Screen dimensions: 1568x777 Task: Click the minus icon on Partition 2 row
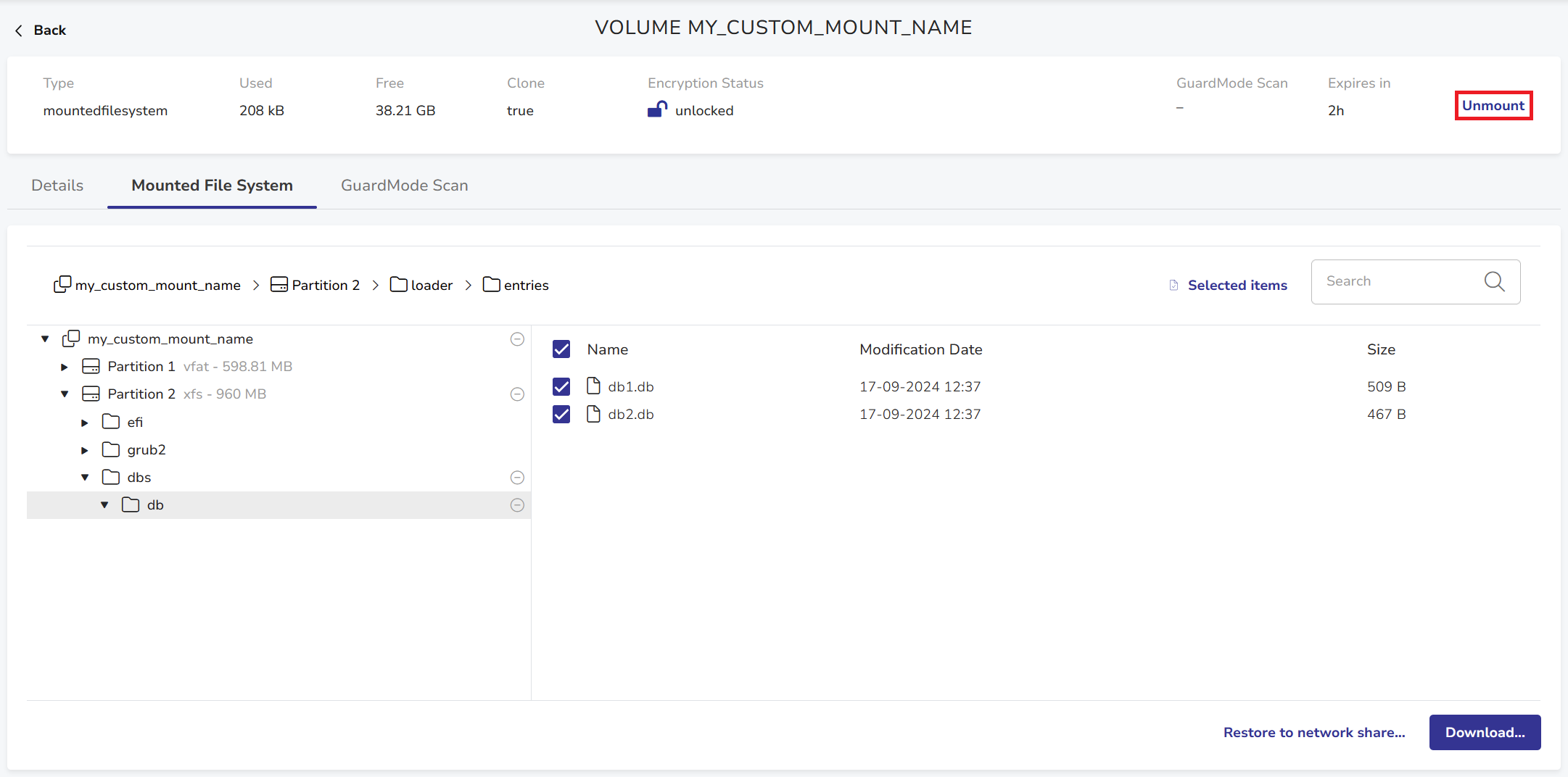click(x=517, y=394)
